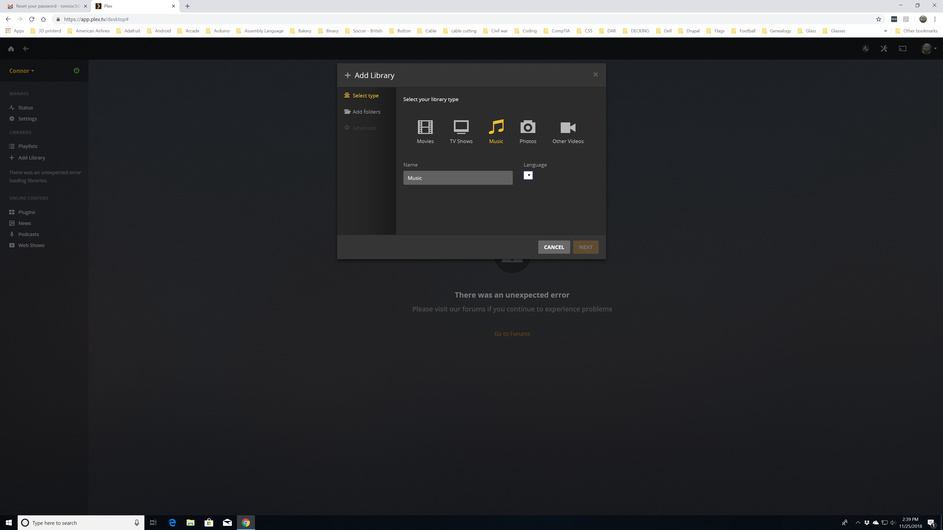
Task: Open the Coding bookmark folder
Action: (526, 31)
